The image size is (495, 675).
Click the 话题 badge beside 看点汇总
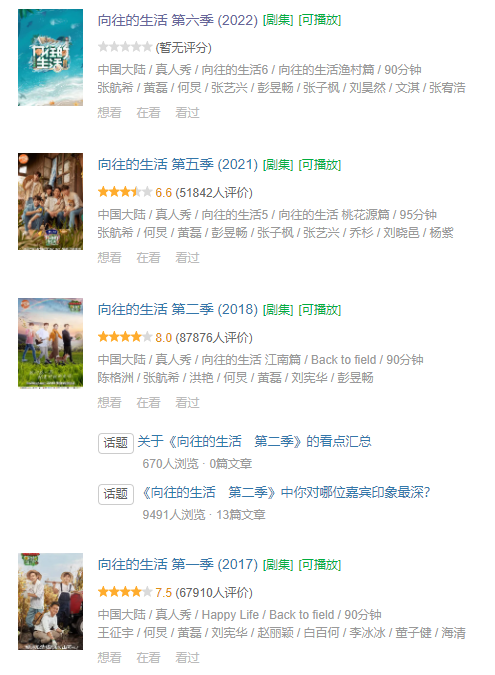(x=116, y=443)
